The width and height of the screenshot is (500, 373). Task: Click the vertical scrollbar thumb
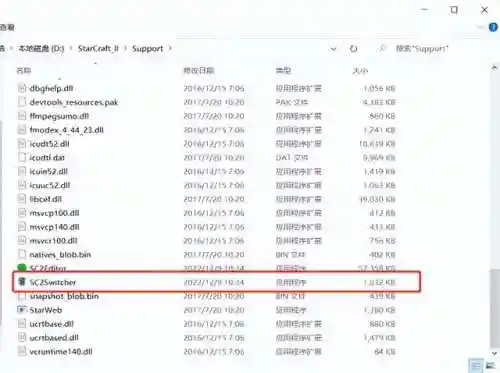495,308
